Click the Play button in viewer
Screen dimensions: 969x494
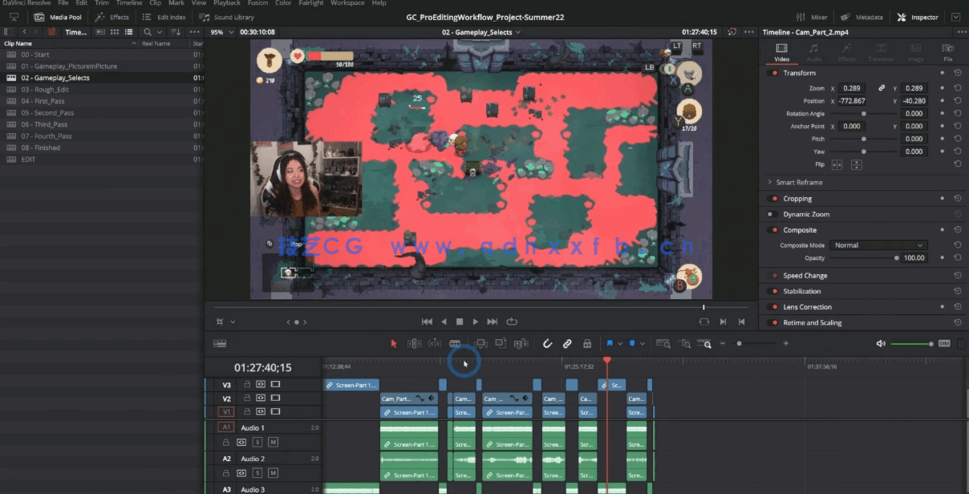coord(475,322)
